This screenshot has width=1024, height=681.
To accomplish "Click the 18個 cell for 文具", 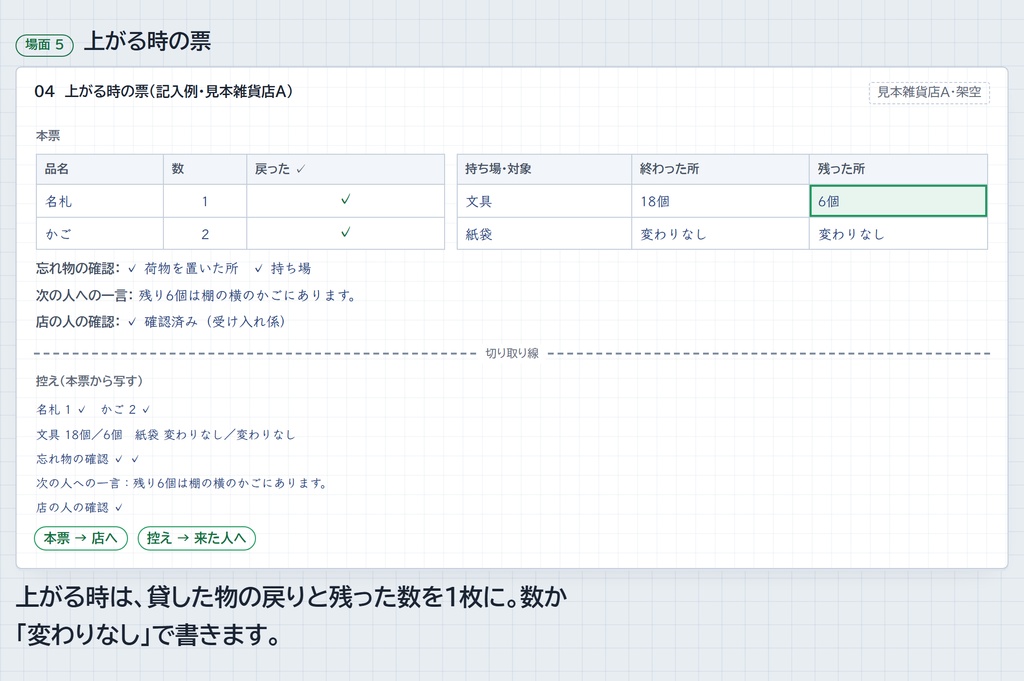I will click(720, 201).
